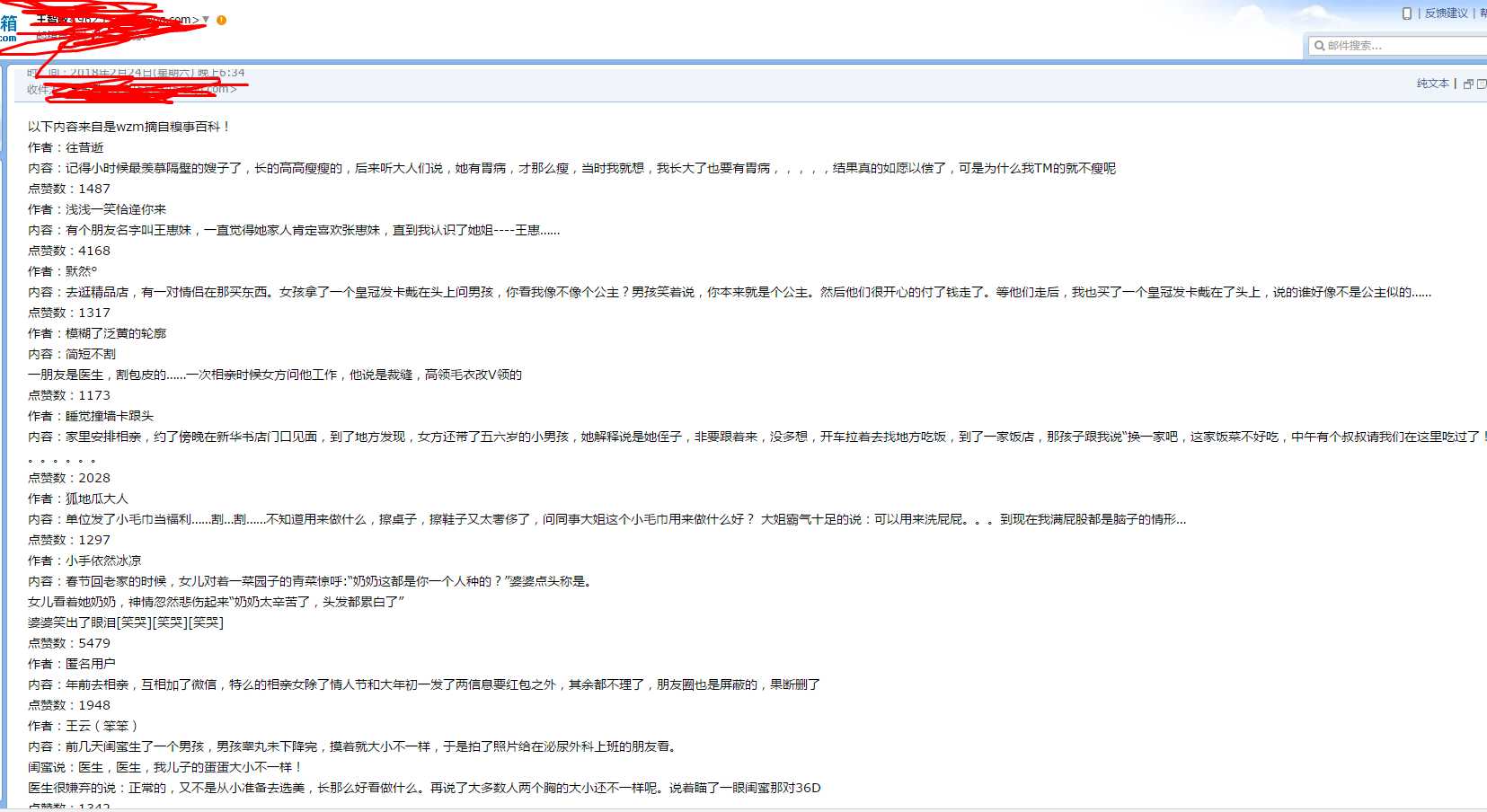Screen dimensions: 1487x812
Task: Click like count 点赞数：1173
Action: [69, 395]
